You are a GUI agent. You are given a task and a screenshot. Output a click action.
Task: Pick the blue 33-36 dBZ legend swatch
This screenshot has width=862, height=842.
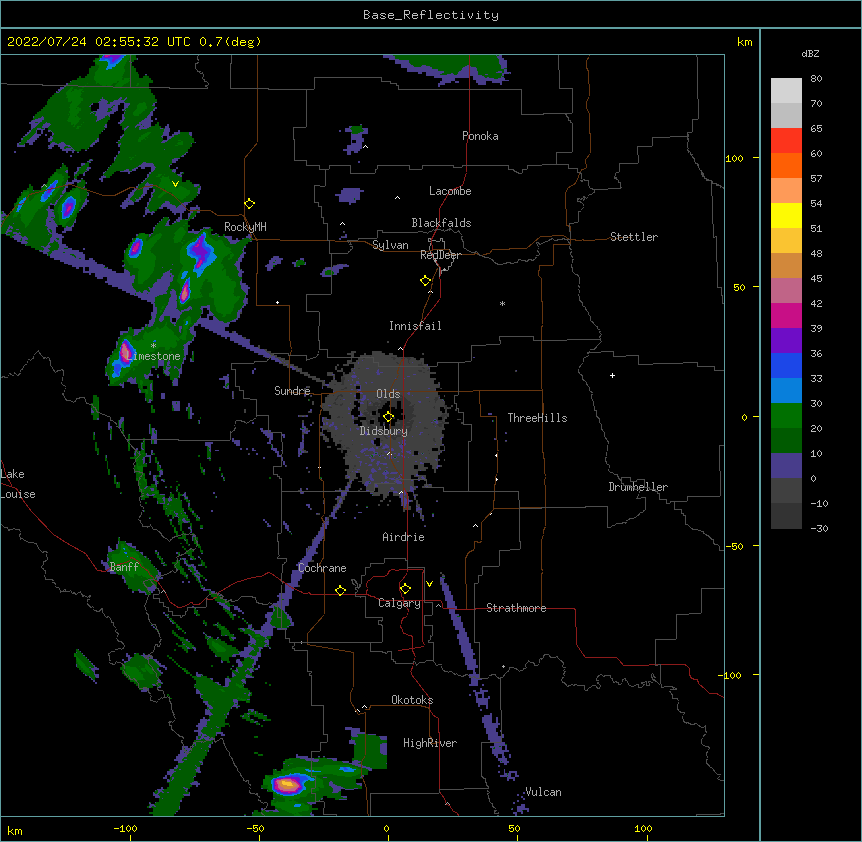coord(786,365)
